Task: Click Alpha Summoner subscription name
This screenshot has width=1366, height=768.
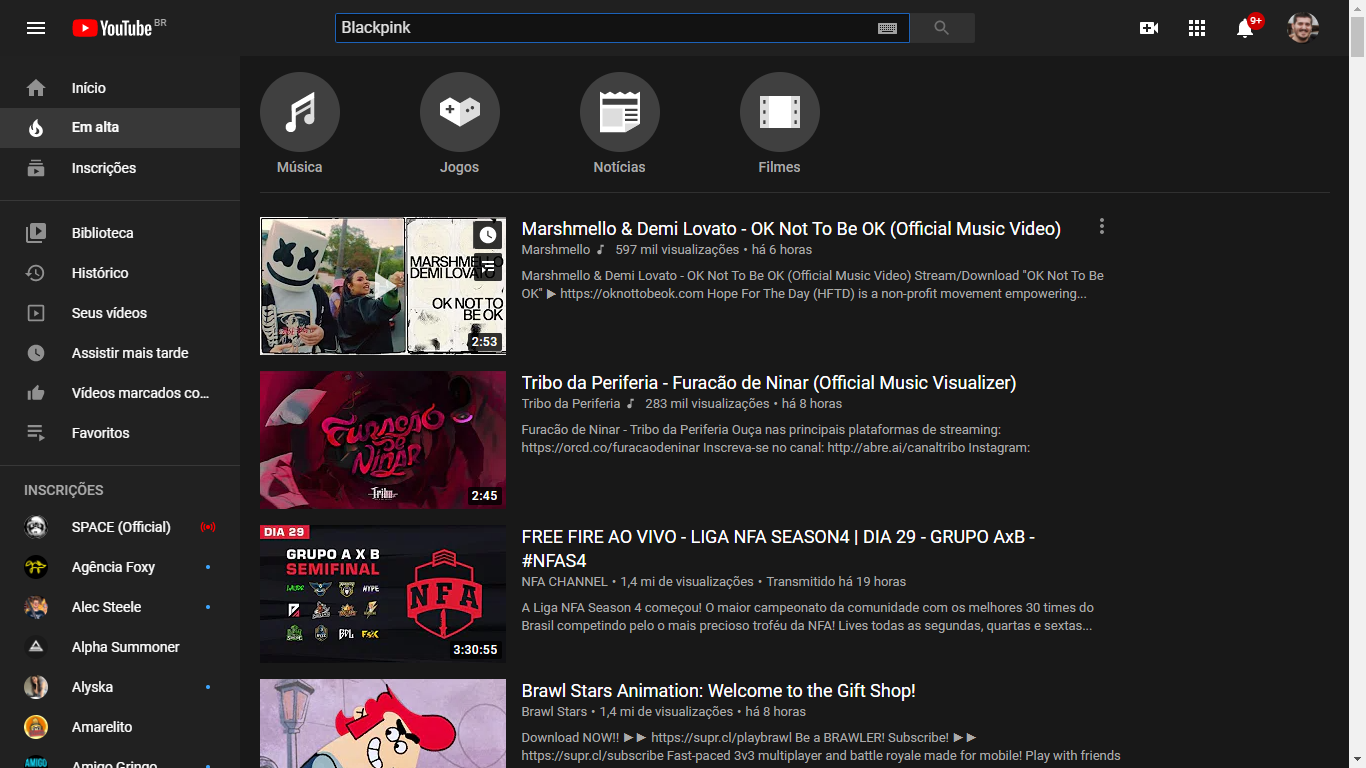Action: 126,647
